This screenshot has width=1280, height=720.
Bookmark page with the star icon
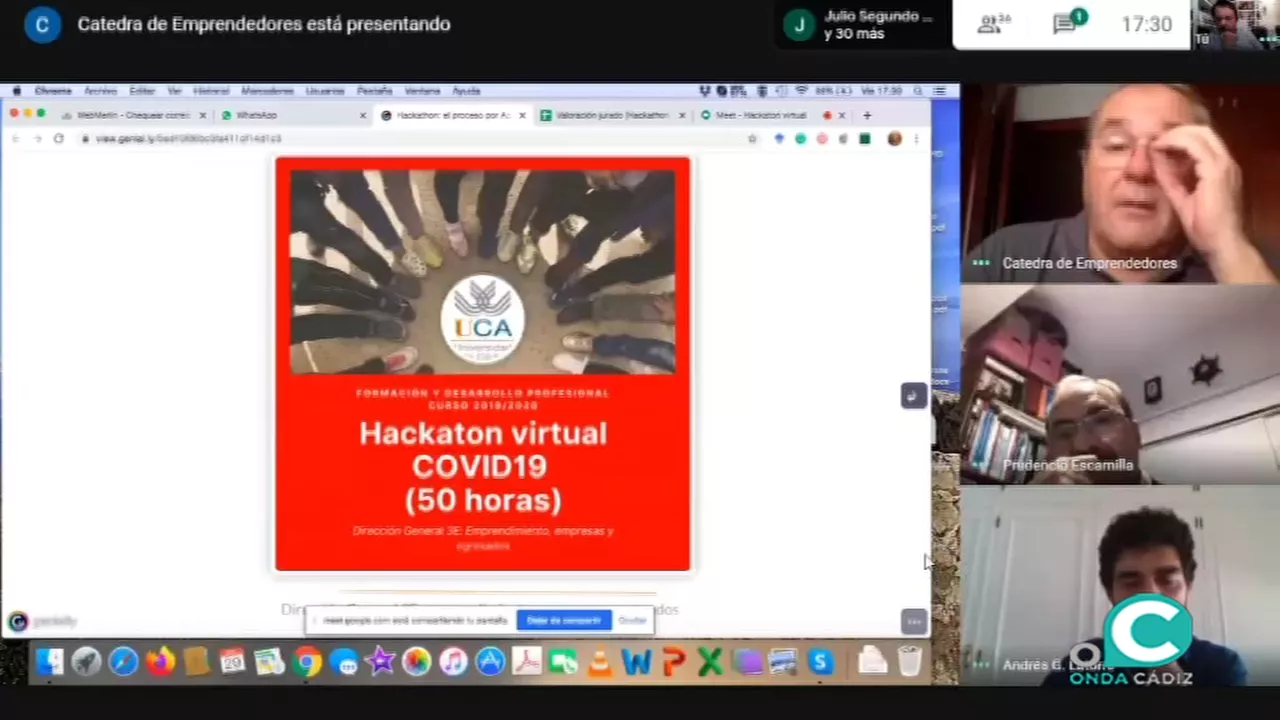coord(752,139)
